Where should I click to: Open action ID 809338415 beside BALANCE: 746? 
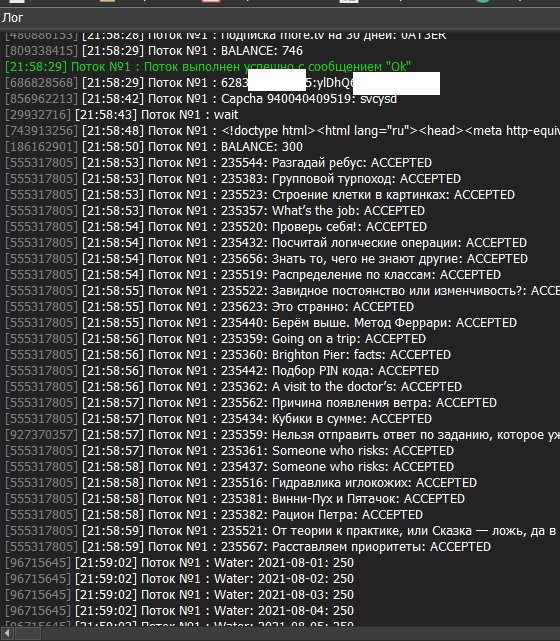click(x=41, y=51)
